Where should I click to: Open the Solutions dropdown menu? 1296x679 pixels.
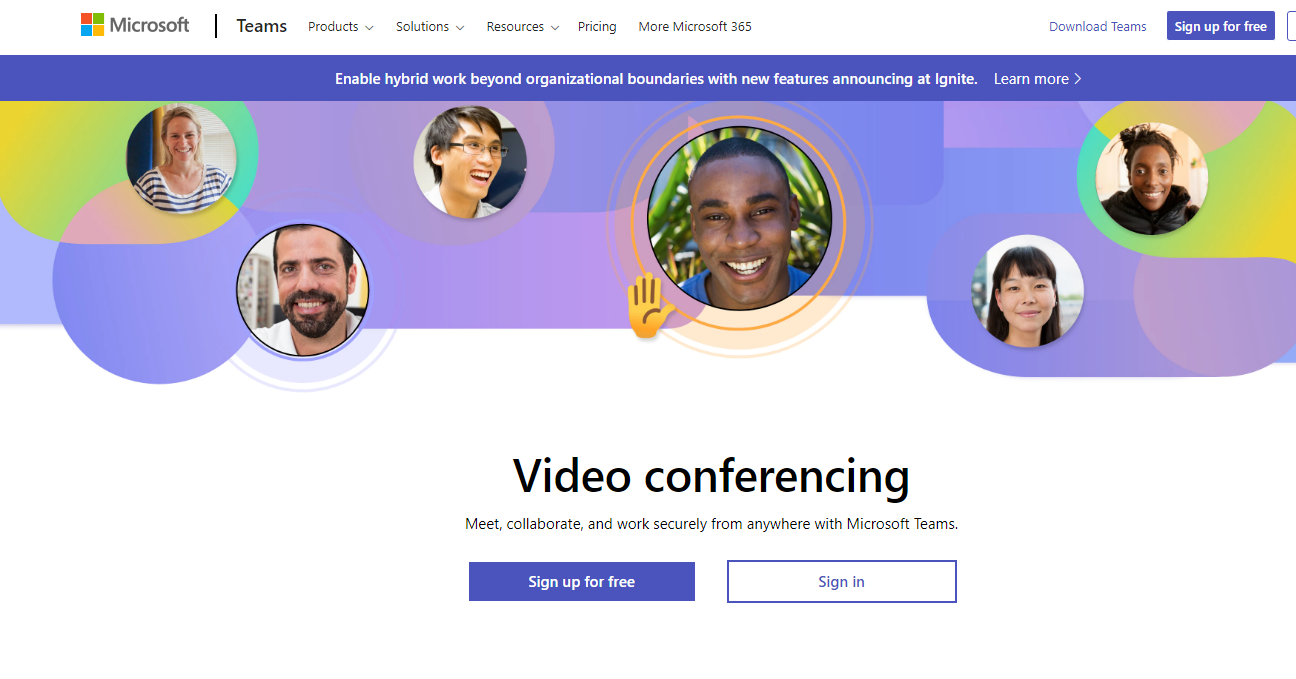430,27
